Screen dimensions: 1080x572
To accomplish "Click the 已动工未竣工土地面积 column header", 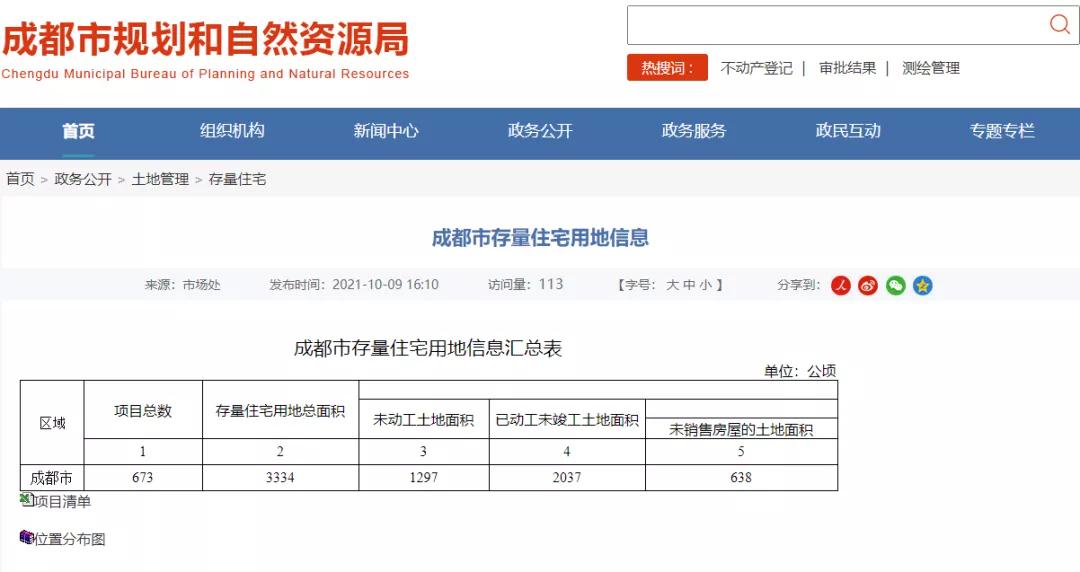I will (x=567, y=420).
